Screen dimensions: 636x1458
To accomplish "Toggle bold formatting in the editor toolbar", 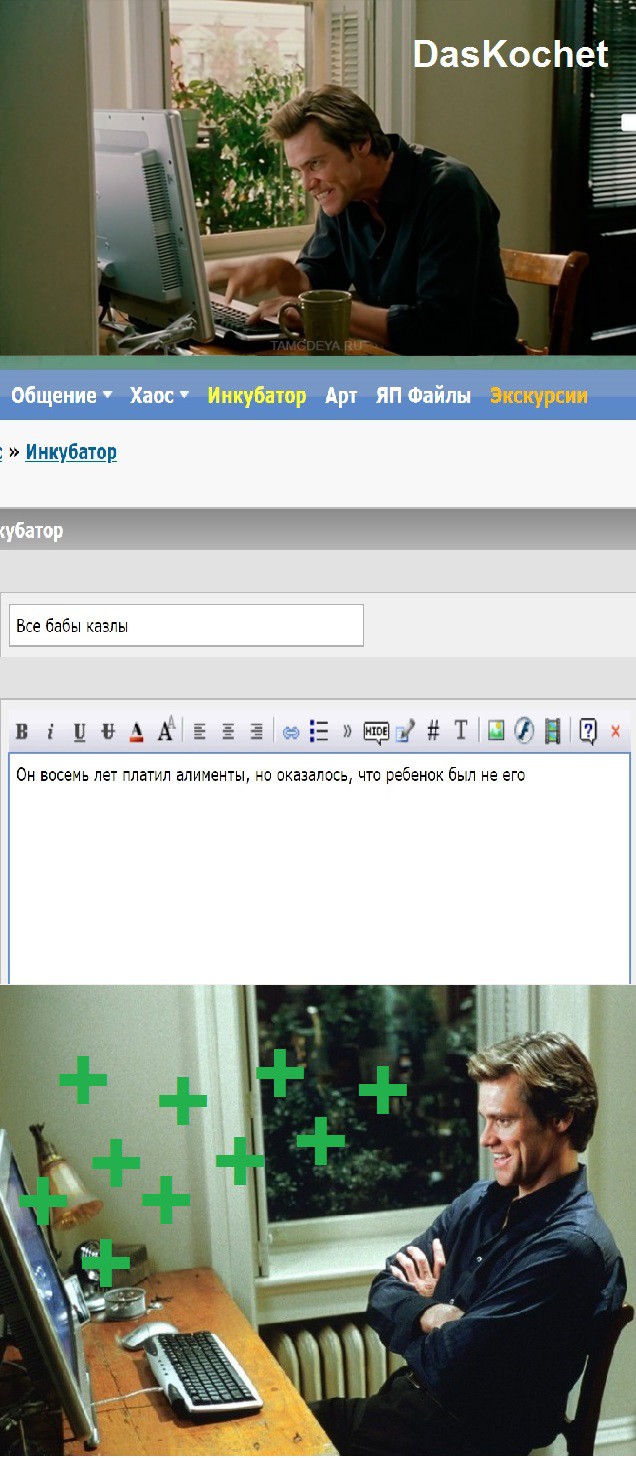I will pyautogui.click(x=22, y=731).
